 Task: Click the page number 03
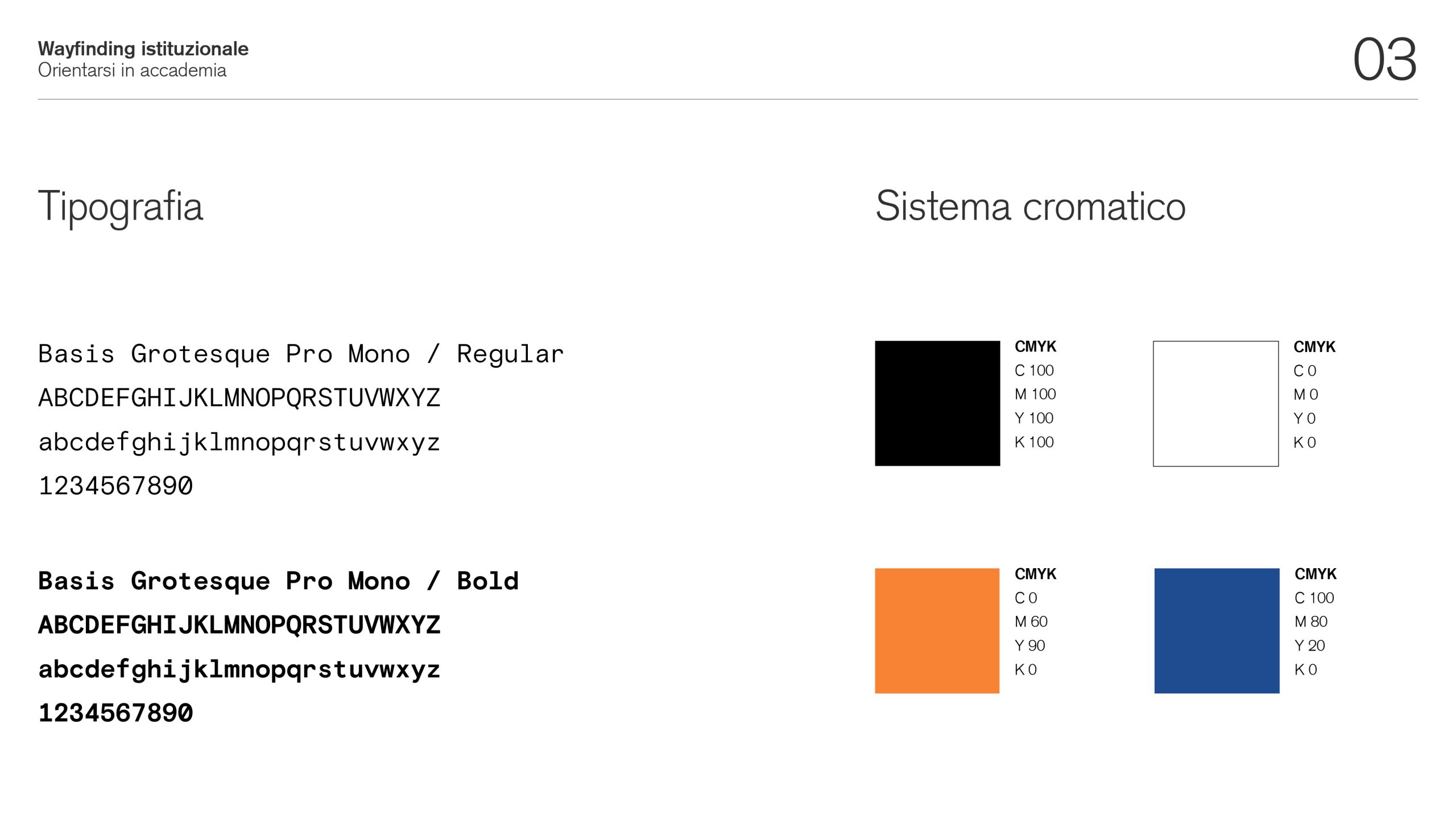click(1384, 59)
